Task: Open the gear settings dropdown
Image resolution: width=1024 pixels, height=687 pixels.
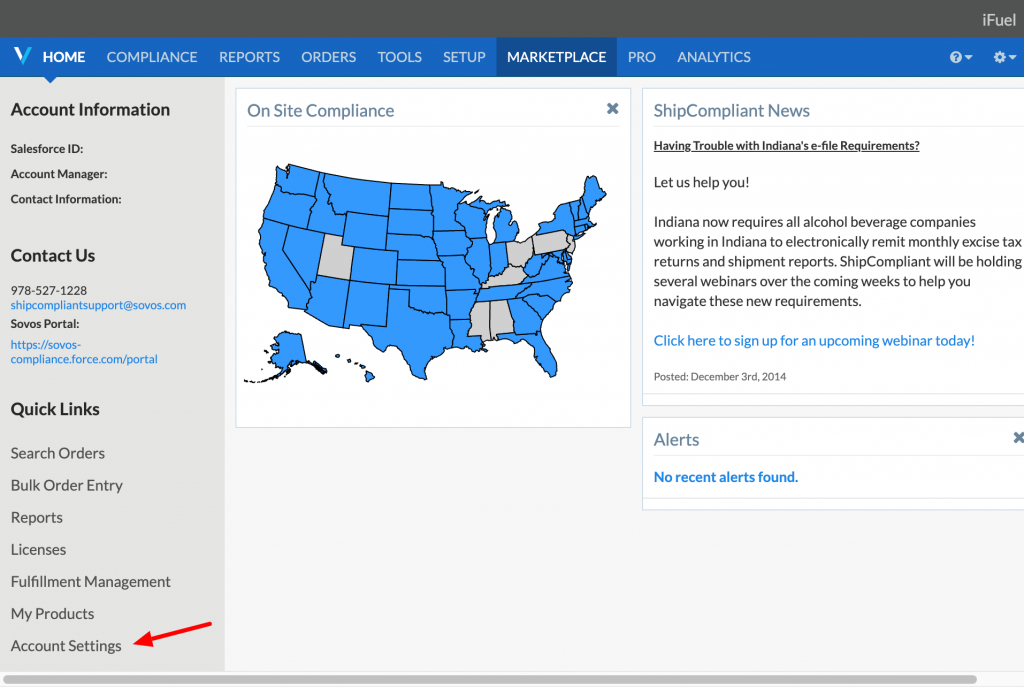Action: [1004, 57]
